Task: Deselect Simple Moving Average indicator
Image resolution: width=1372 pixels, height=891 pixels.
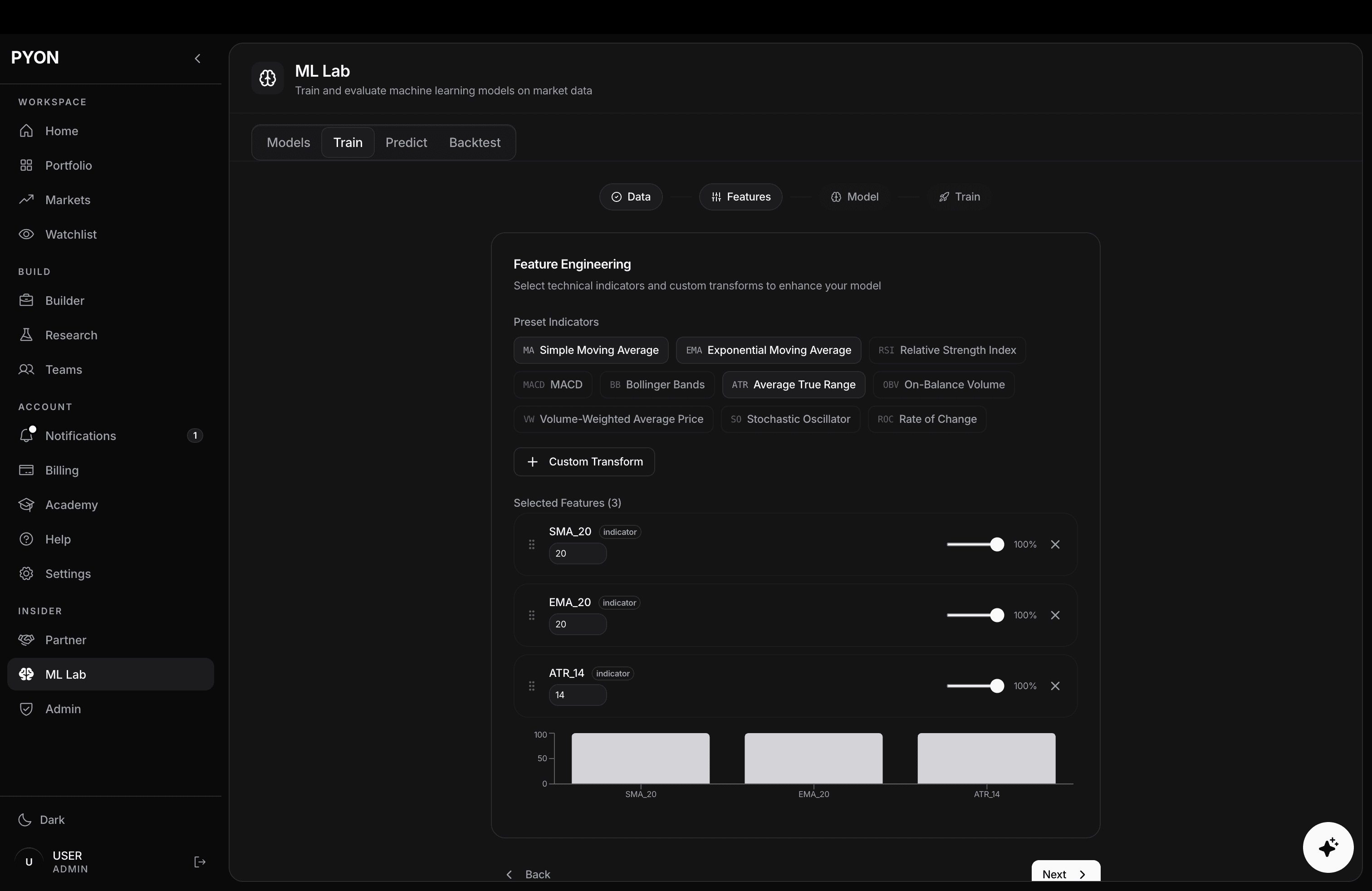Action: click(x=591, y=350)
